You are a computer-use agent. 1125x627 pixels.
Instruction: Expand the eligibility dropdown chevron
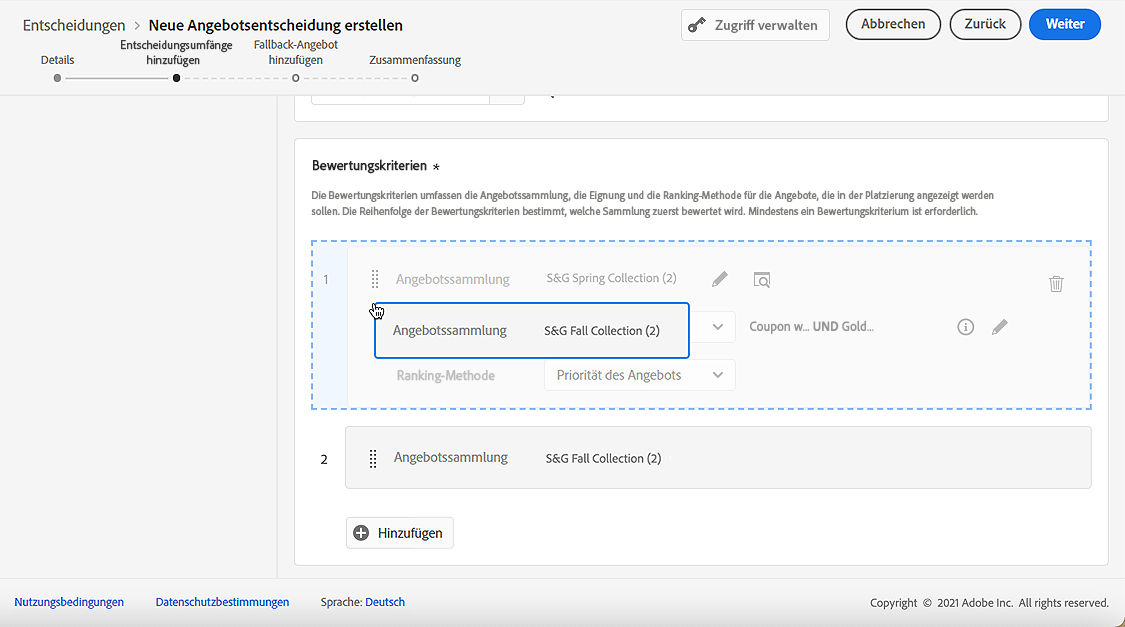(x=718, y=327)
